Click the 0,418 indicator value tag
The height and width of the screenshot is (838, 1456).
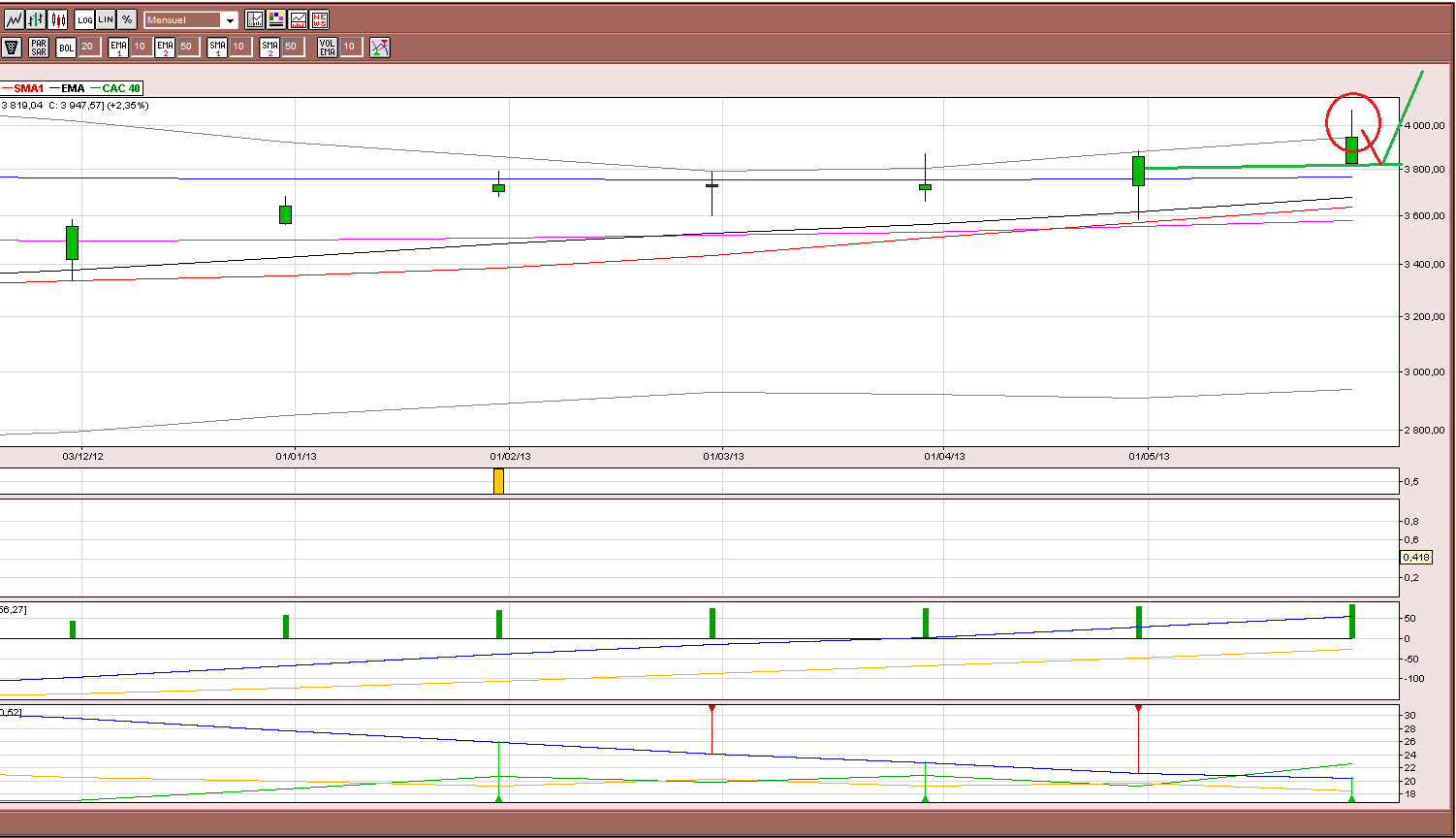click(1417, 557)
